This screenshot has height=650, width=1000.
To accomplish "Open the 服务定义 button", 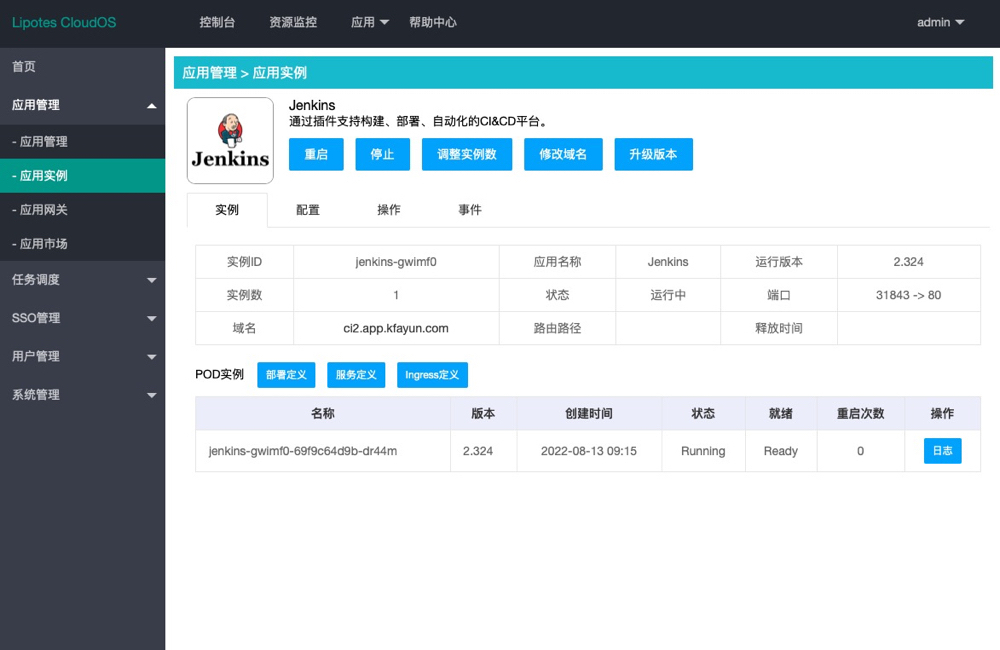I will [x=356, y=375].
